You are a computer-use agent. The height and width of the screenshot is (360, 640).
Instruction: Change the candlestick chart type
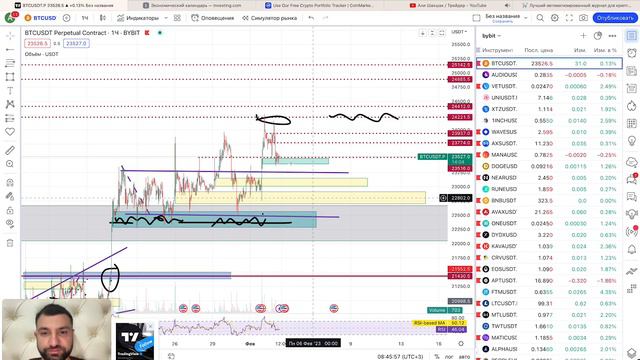click(103, 18)
